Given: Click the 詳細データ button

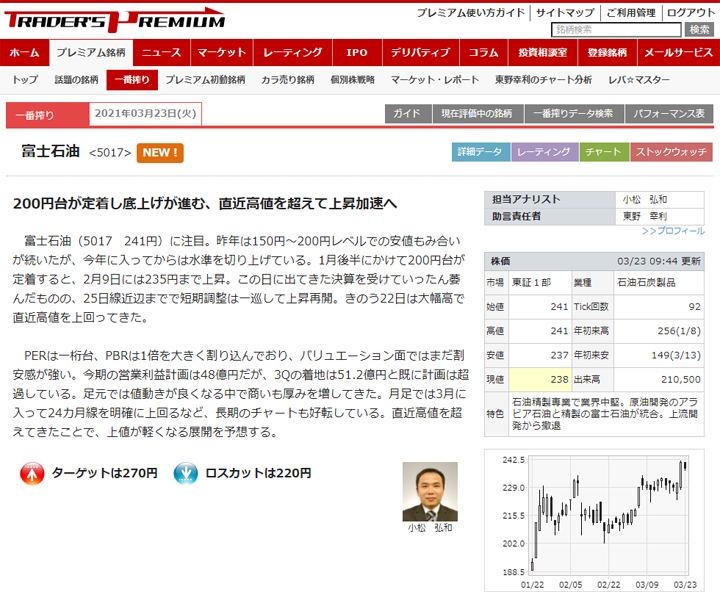Looking at the screenshot, I should pyautogui.click(x=480, y=152).
